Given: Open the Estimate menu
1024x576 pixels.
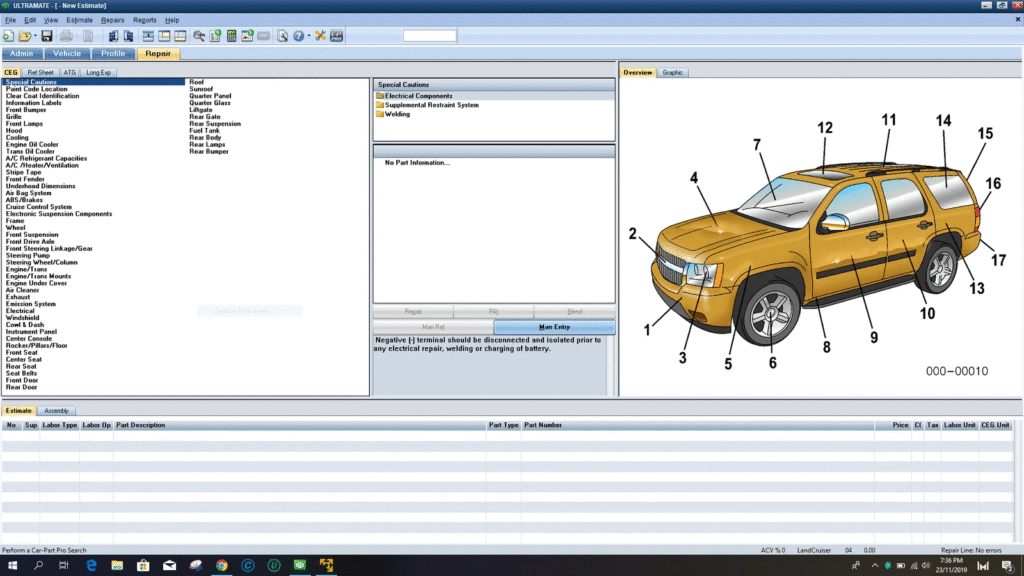Looking at the screenshot, I should pyautogui.click(x=79, y=20).
